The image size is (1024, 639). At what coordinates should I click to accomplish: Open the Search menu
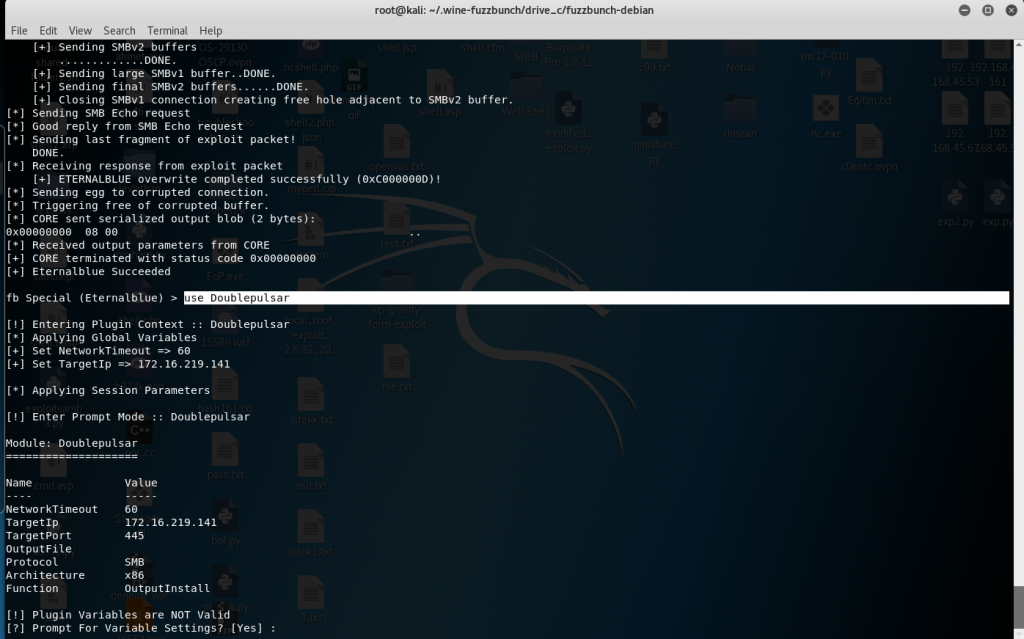119,31
